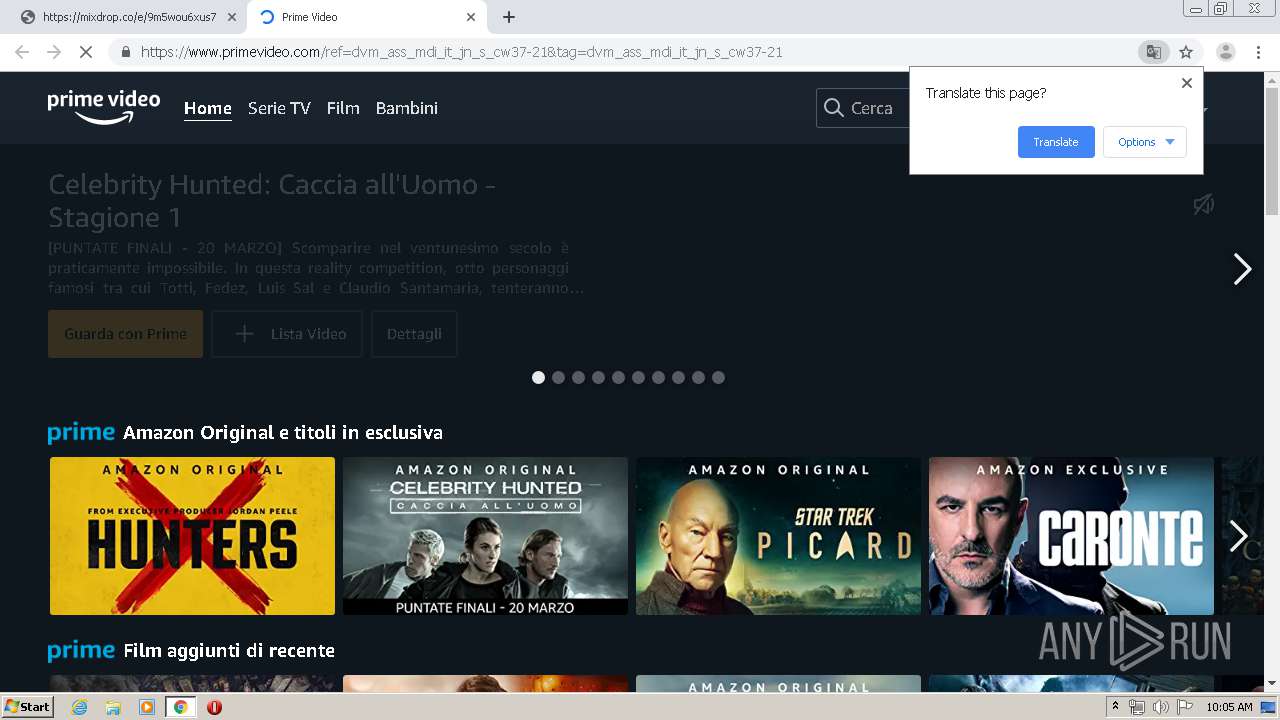The width and height of the screenshot is (1280, 720).
Task: Select first carousel dot
Action: pos(538,377)
